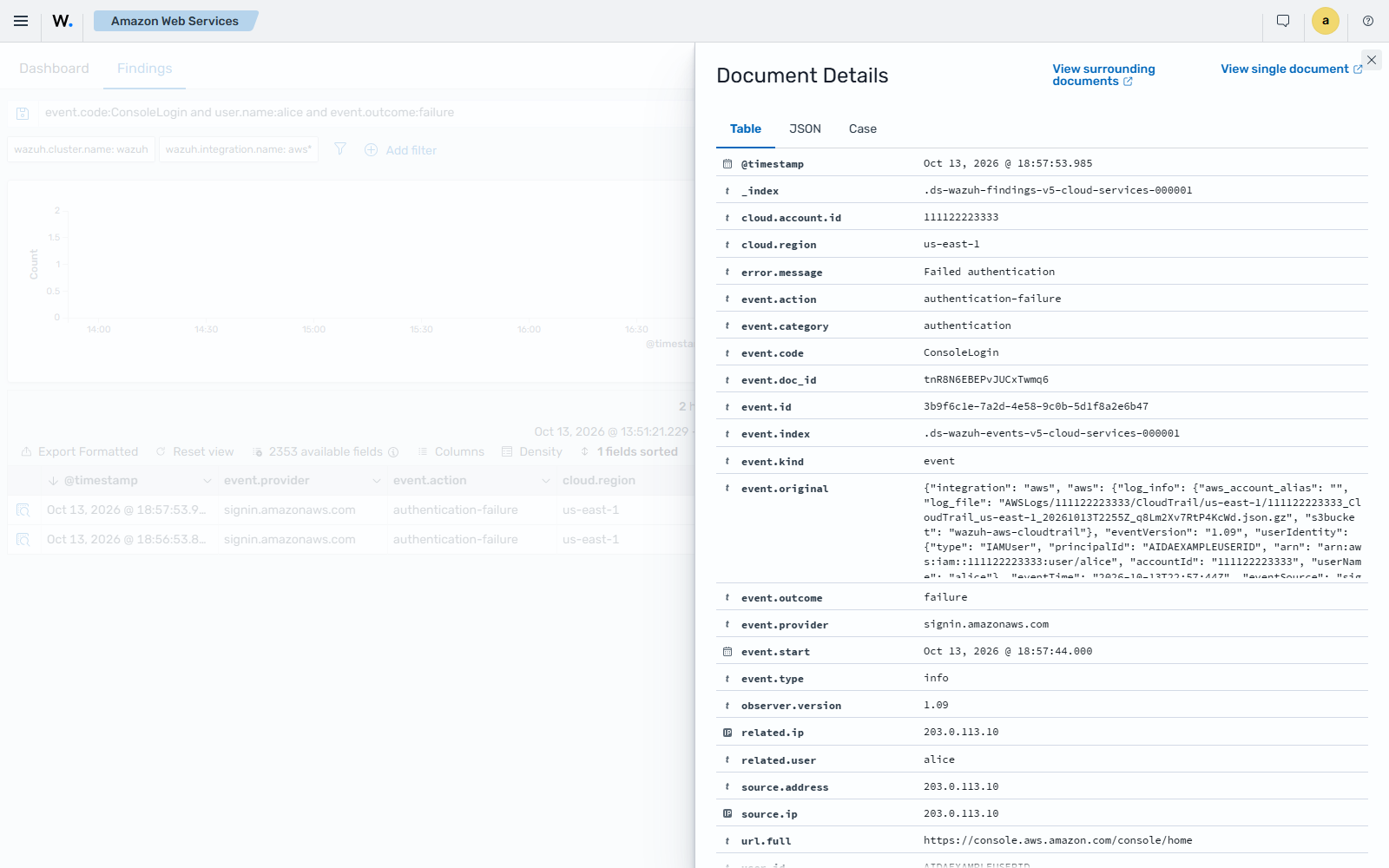Click the event.code value ConsoleLogin
The width and height of the screenshot is (1389, 868).
[x=961, y=352]
